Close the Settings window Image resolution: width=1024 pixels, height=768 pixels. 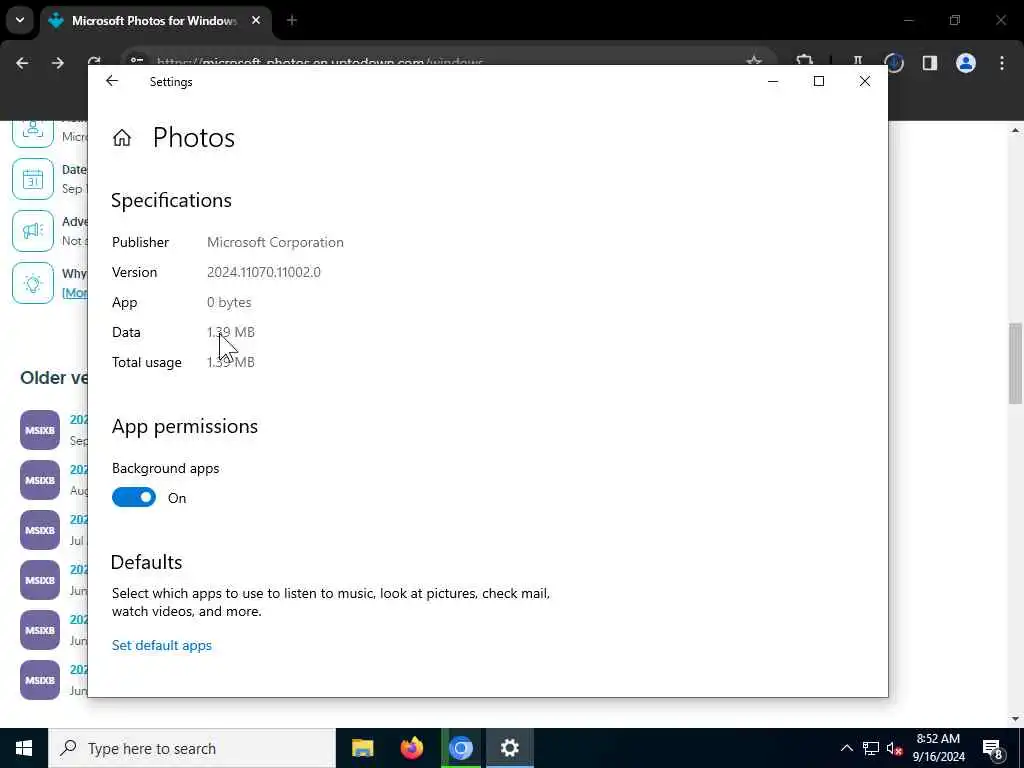(865, 81)
